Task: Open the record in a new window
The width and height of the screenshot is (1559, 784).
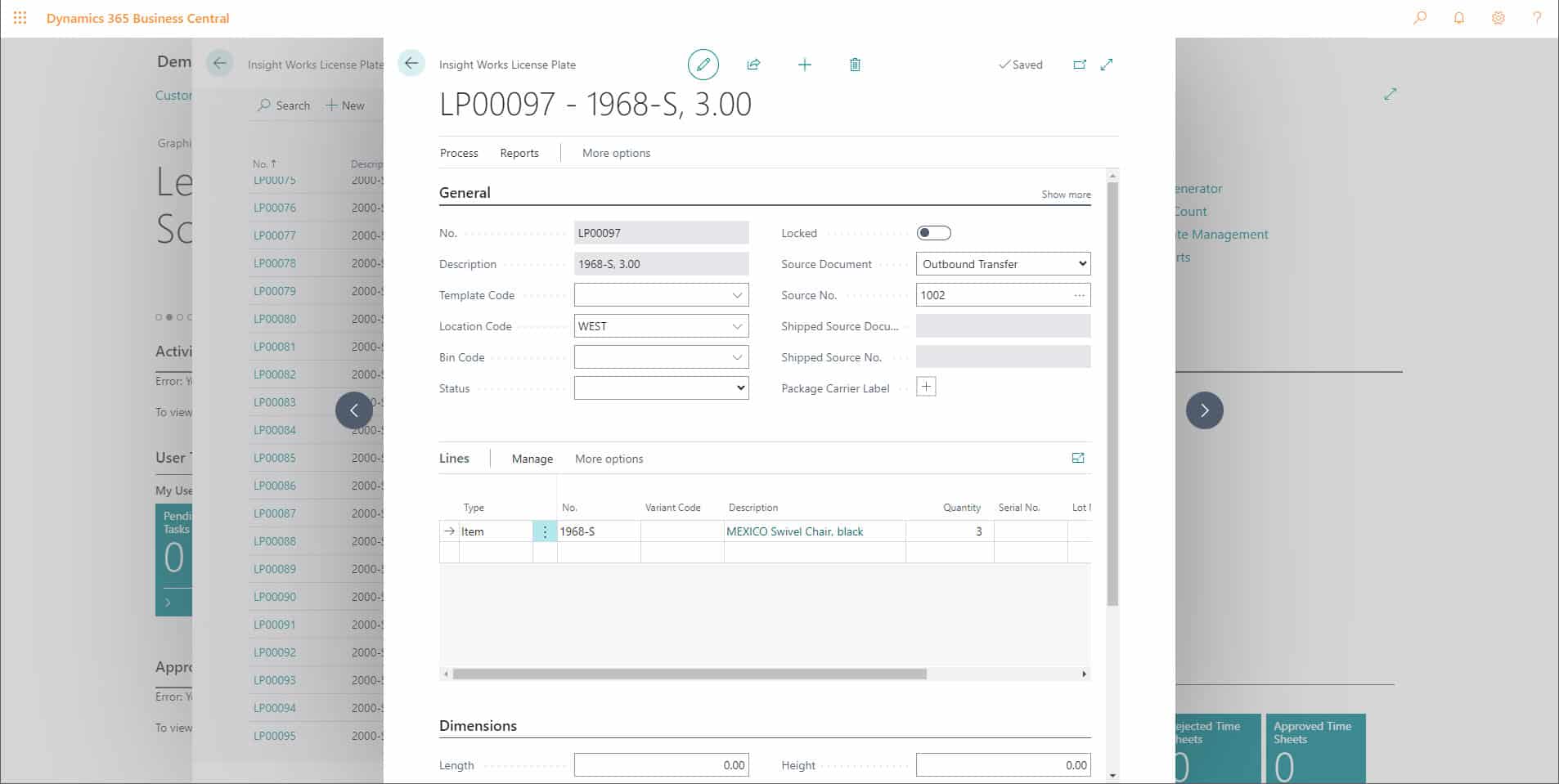Action: point(1079,65)
